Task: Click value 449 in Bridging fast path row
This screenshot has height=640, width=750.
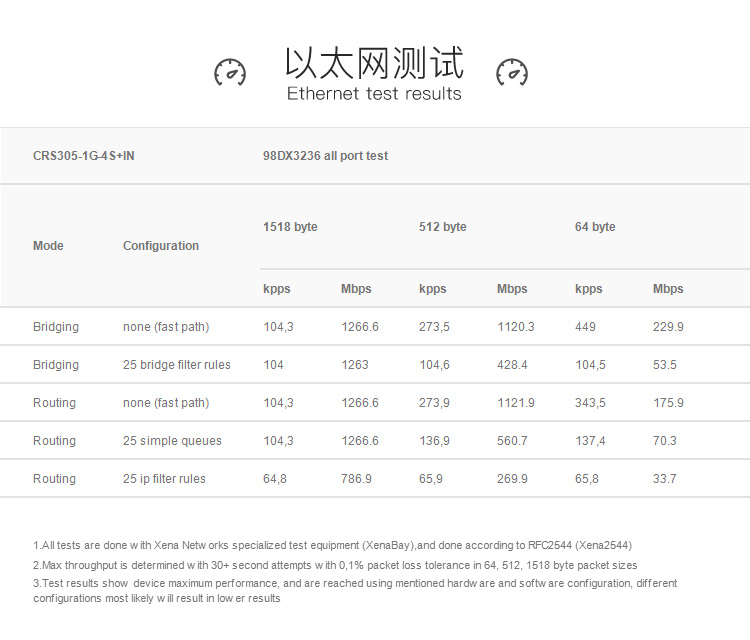Action: (x=585, y=327)
